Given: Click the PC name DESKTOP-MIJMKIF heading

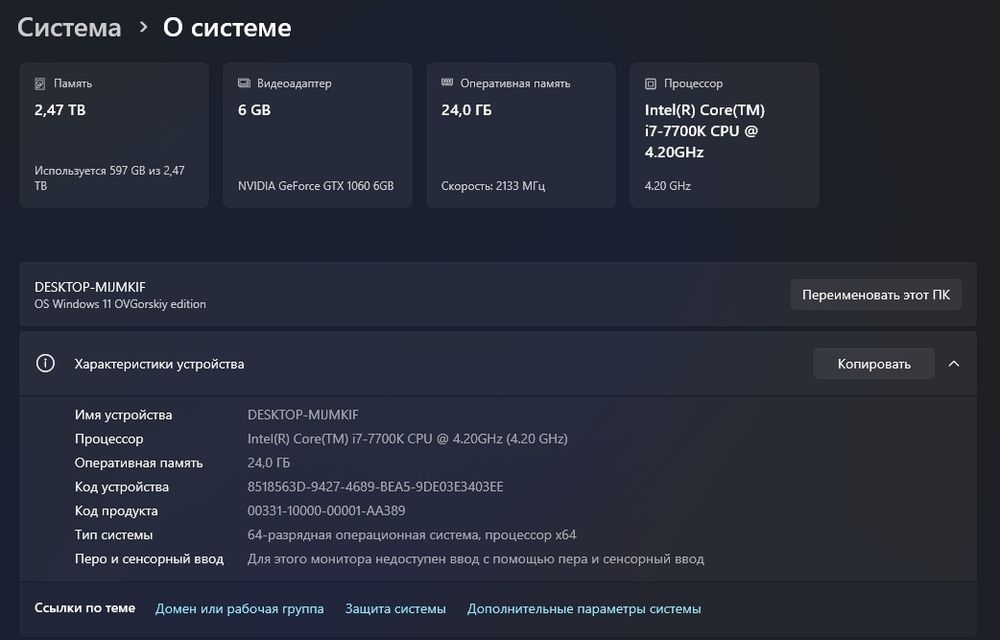Looking at the screenshot, I should click(x=90, y=287).
